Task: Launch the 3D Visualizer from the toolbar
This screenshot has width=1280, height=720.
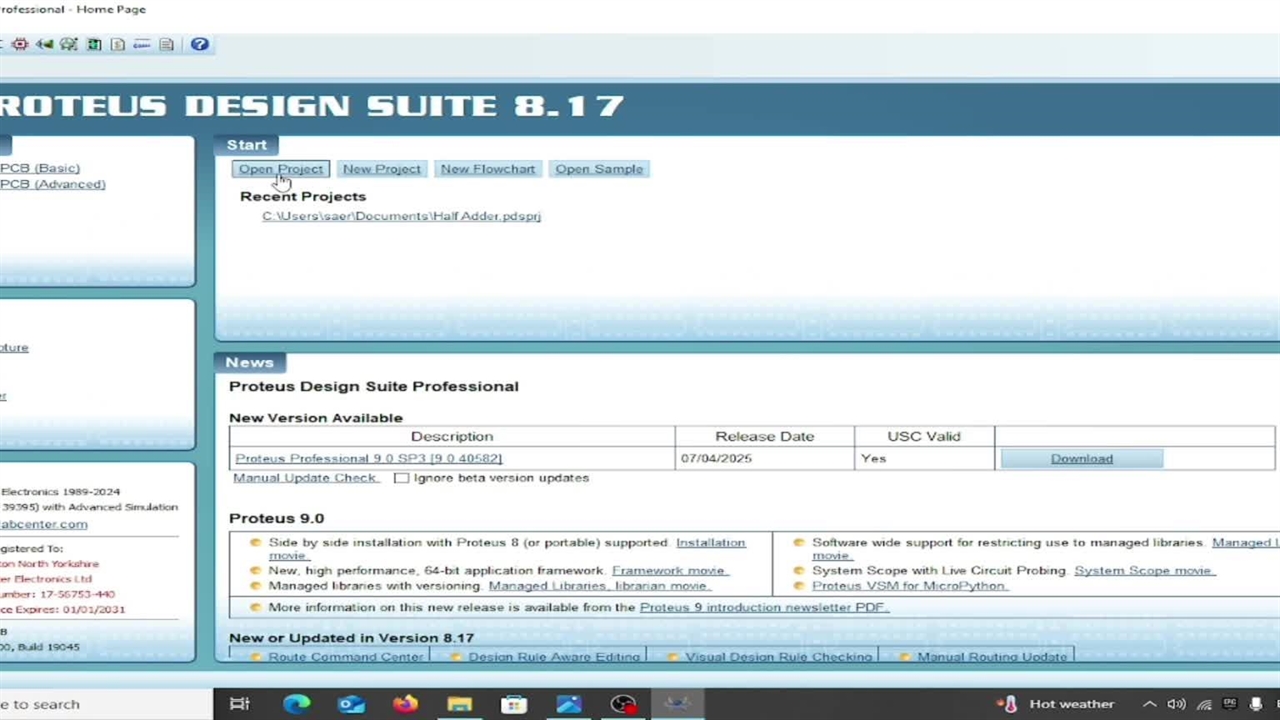Action: coord(44,44)
